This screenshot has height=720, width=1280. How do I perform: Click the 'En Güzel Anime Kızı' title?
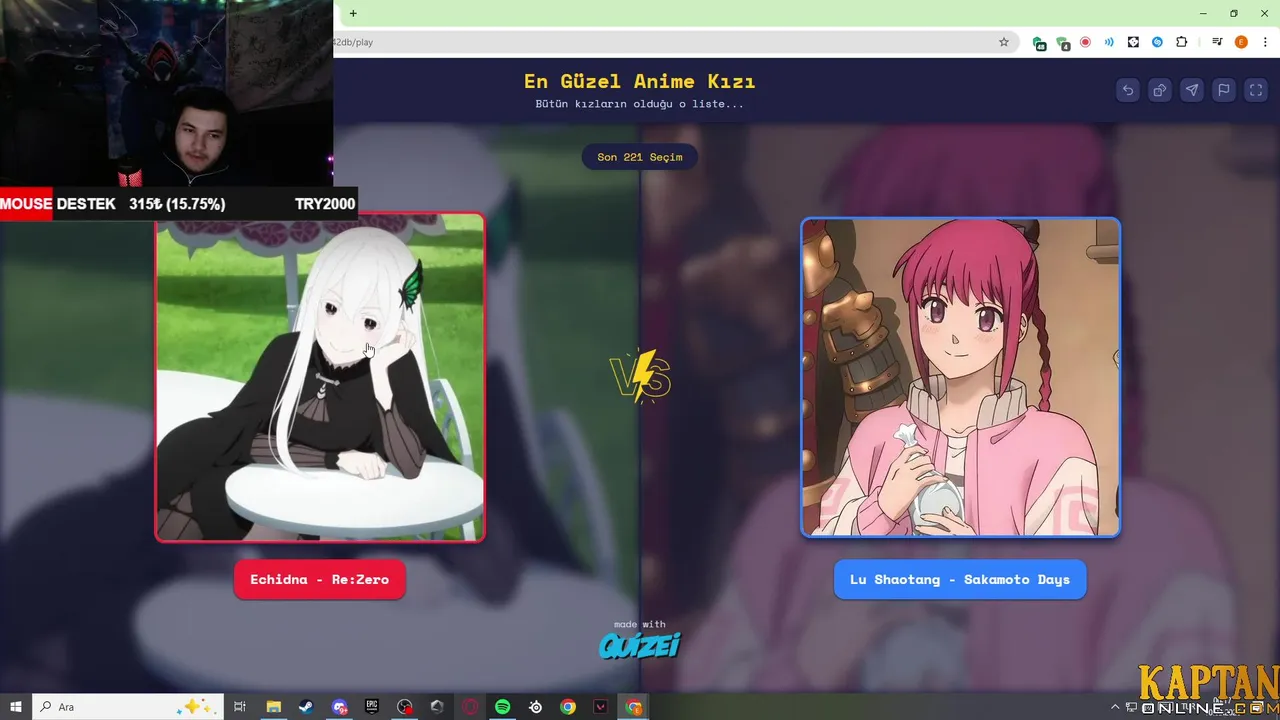click(640, 81)
